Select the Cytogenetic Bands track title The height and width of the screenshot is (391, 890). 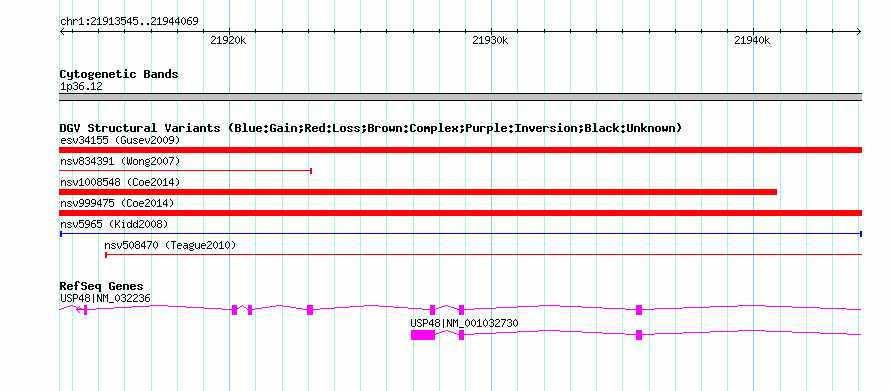(x=119, y=74)
